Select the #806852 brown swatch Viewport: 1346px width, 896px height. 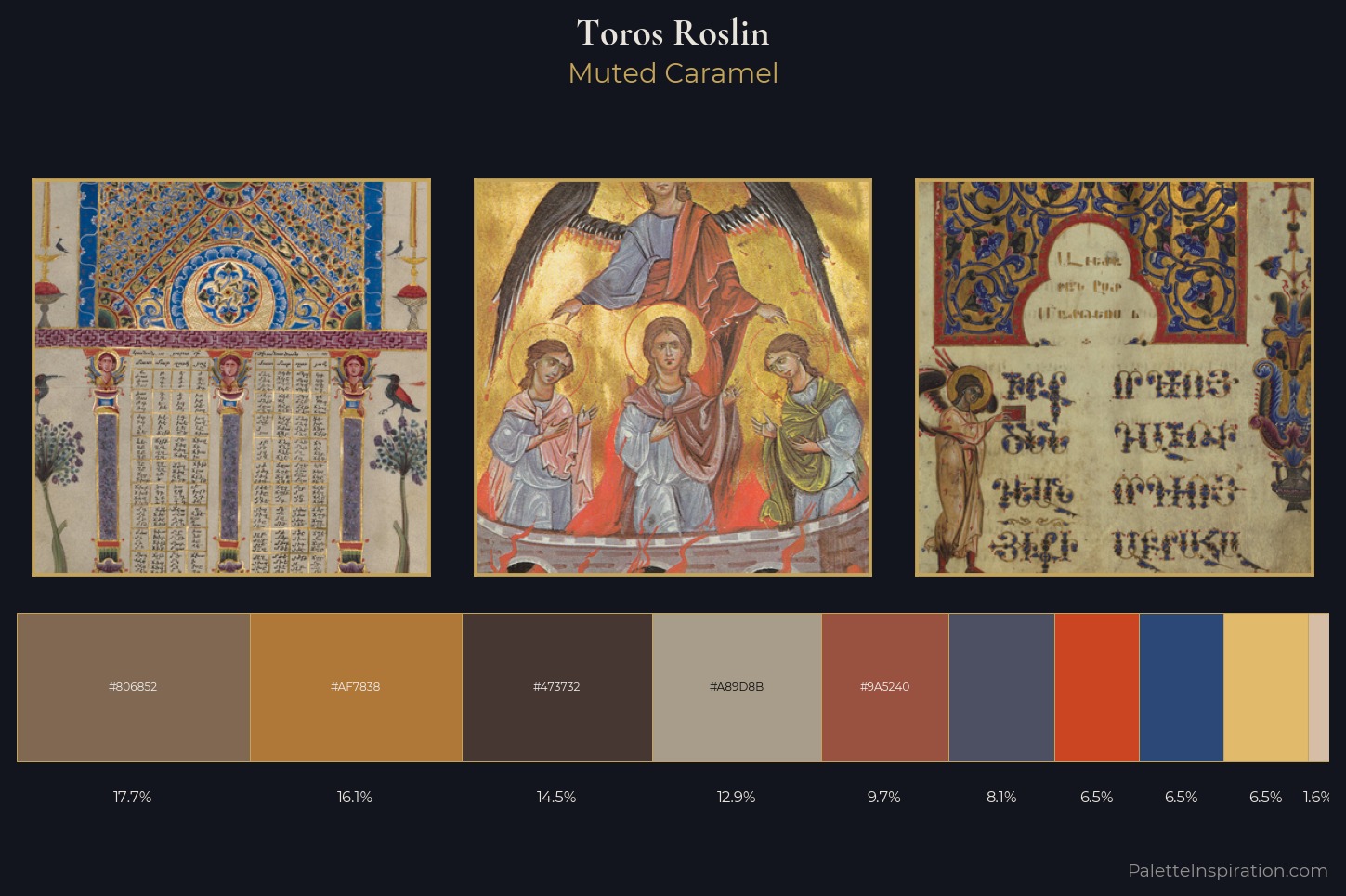coord(133,687)
